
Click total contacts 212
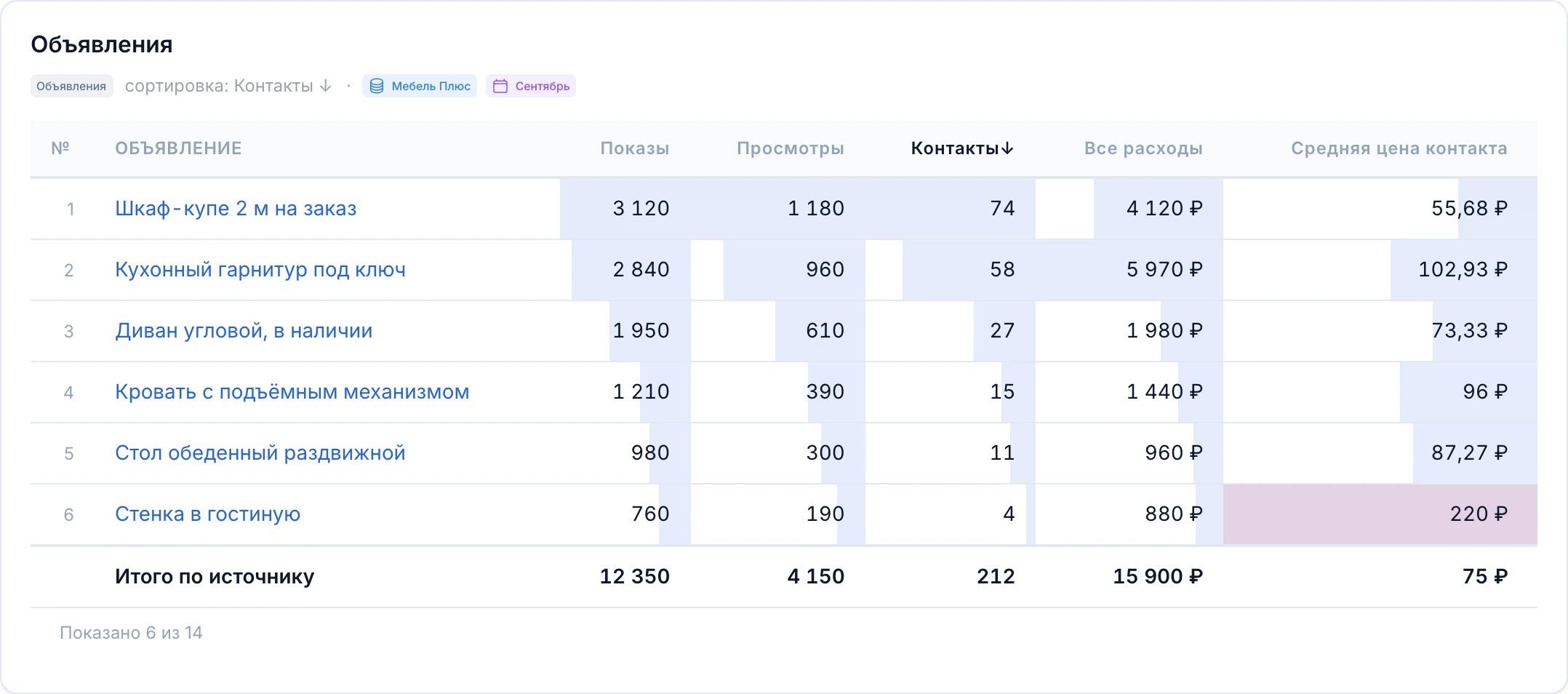click(996, 577)
